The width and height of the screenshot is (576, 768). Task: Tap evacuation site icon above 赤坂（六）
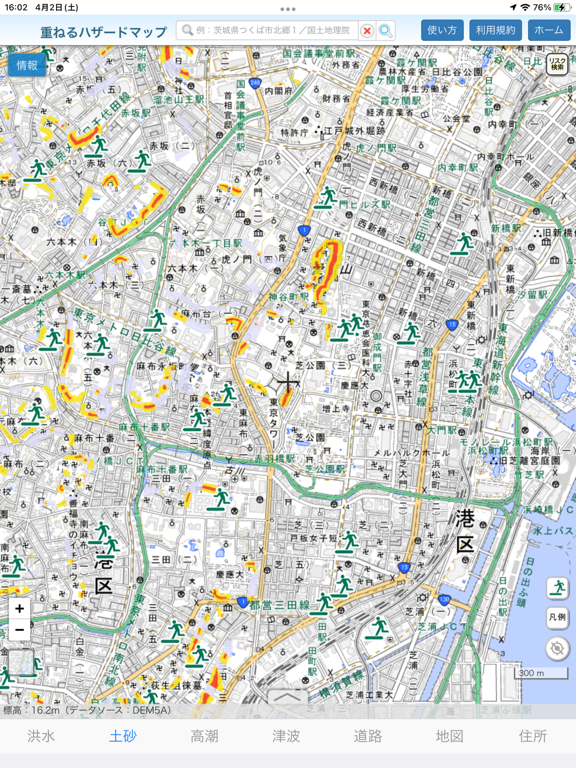[96, 145]
